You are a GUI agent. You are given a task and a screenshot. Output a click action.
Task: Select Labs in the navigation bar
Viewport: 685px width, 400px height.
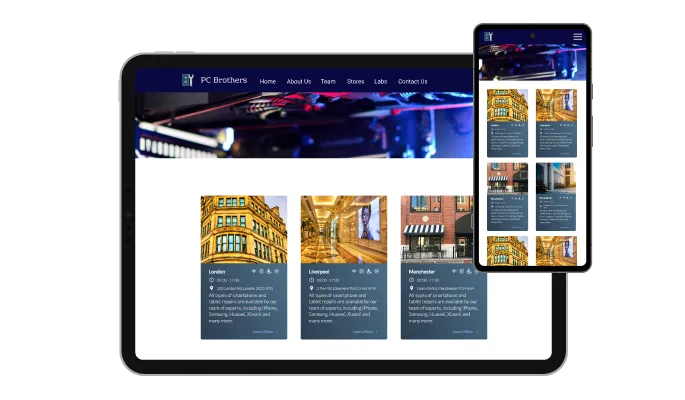pyautogui.click(x=381, y=81)
